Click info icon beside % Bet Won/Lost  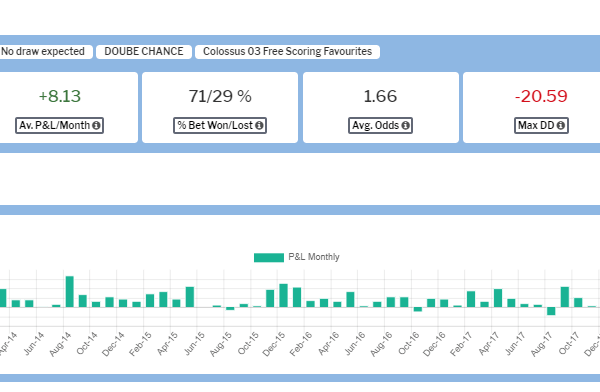tap(259, 126)
